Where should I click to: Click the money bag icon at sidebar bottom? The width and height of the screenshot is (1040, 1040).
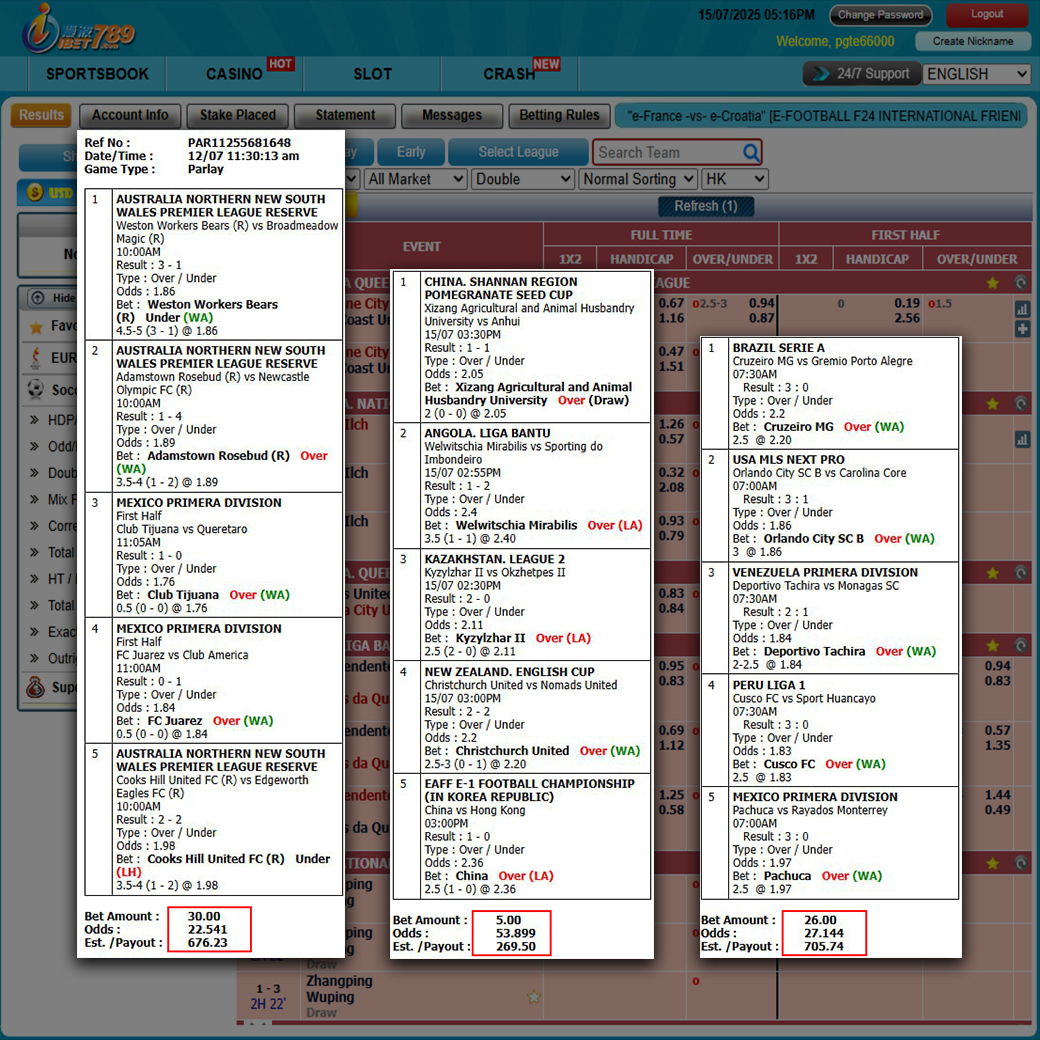(36, 686)
